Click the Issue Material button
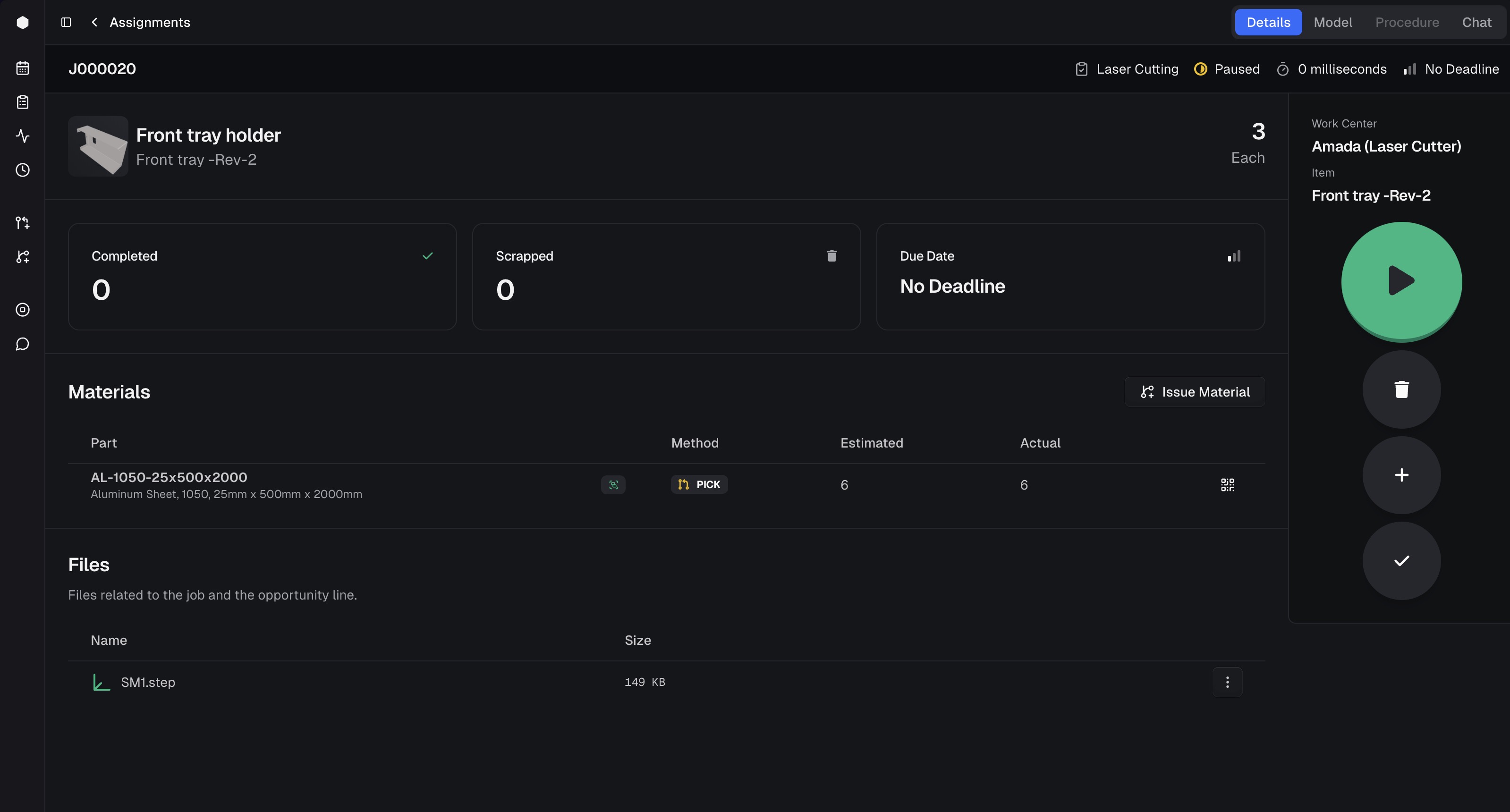The height and width of the screenshot is (812, 1510). click(1195, 392)
